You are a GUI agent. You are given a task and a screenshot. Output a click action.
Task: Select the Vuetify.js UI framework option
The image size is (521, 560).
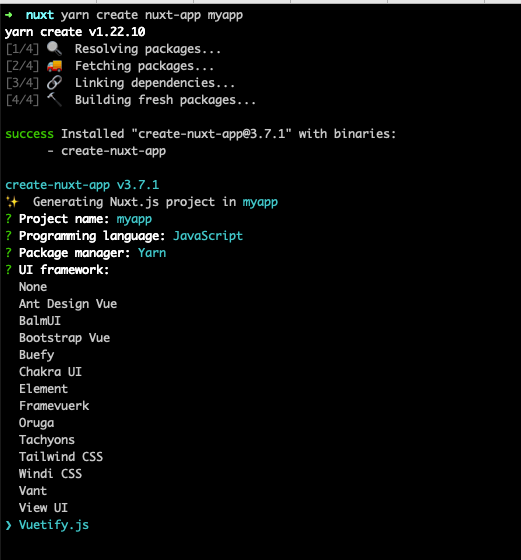pos(54,525)
